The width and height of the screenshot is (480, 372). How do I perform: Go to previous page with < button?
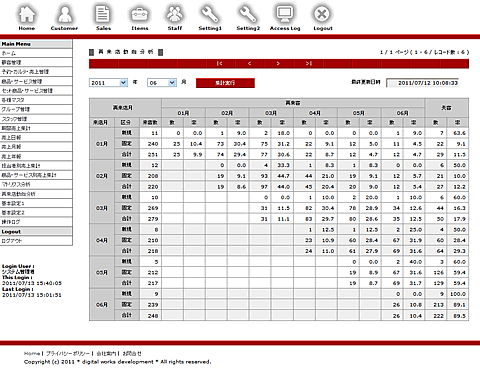pos(249,63)
